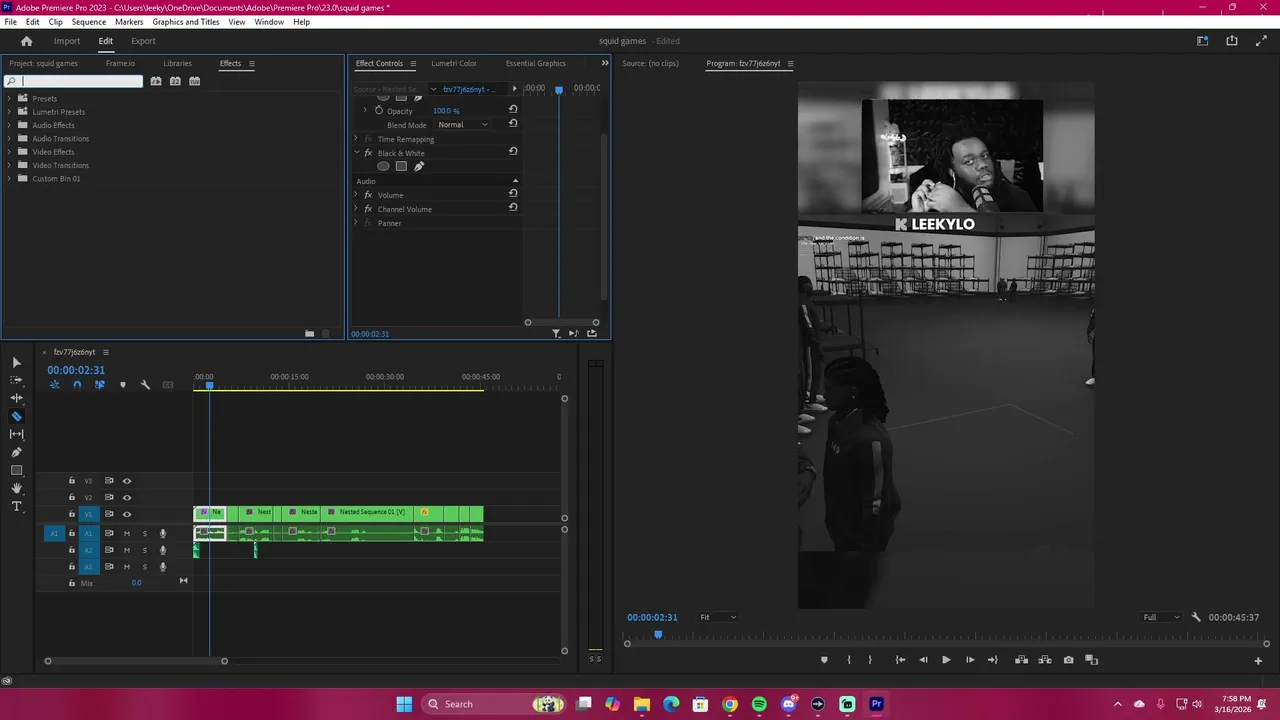Select the Slip tool
Screen dimensions: 1280x720
tap(16, 434)
